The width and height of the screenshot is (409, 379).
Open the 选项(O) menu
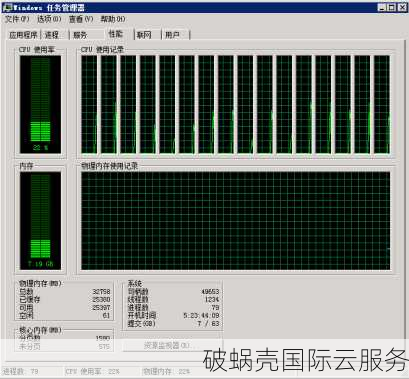pyautogui.click(x=49, y=19)
